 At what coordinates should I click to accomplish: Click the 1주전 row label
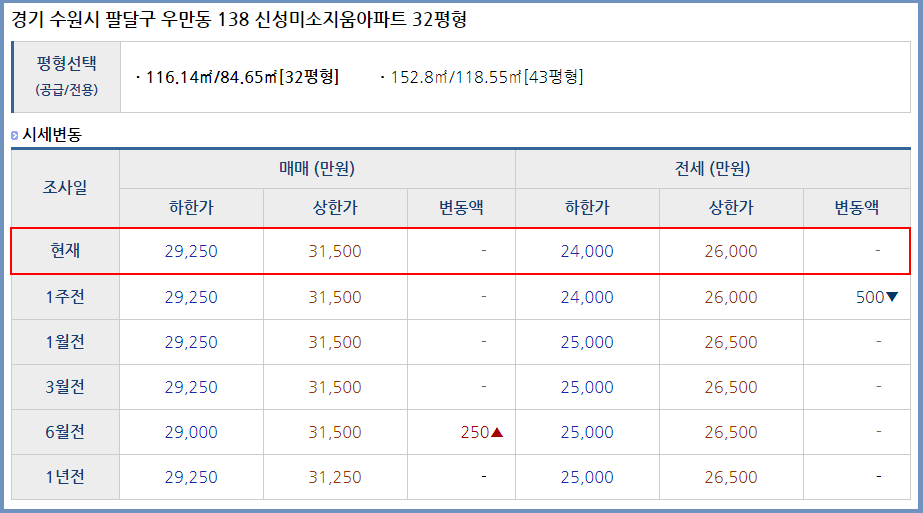pyautogui.click(x=65, y=297)
